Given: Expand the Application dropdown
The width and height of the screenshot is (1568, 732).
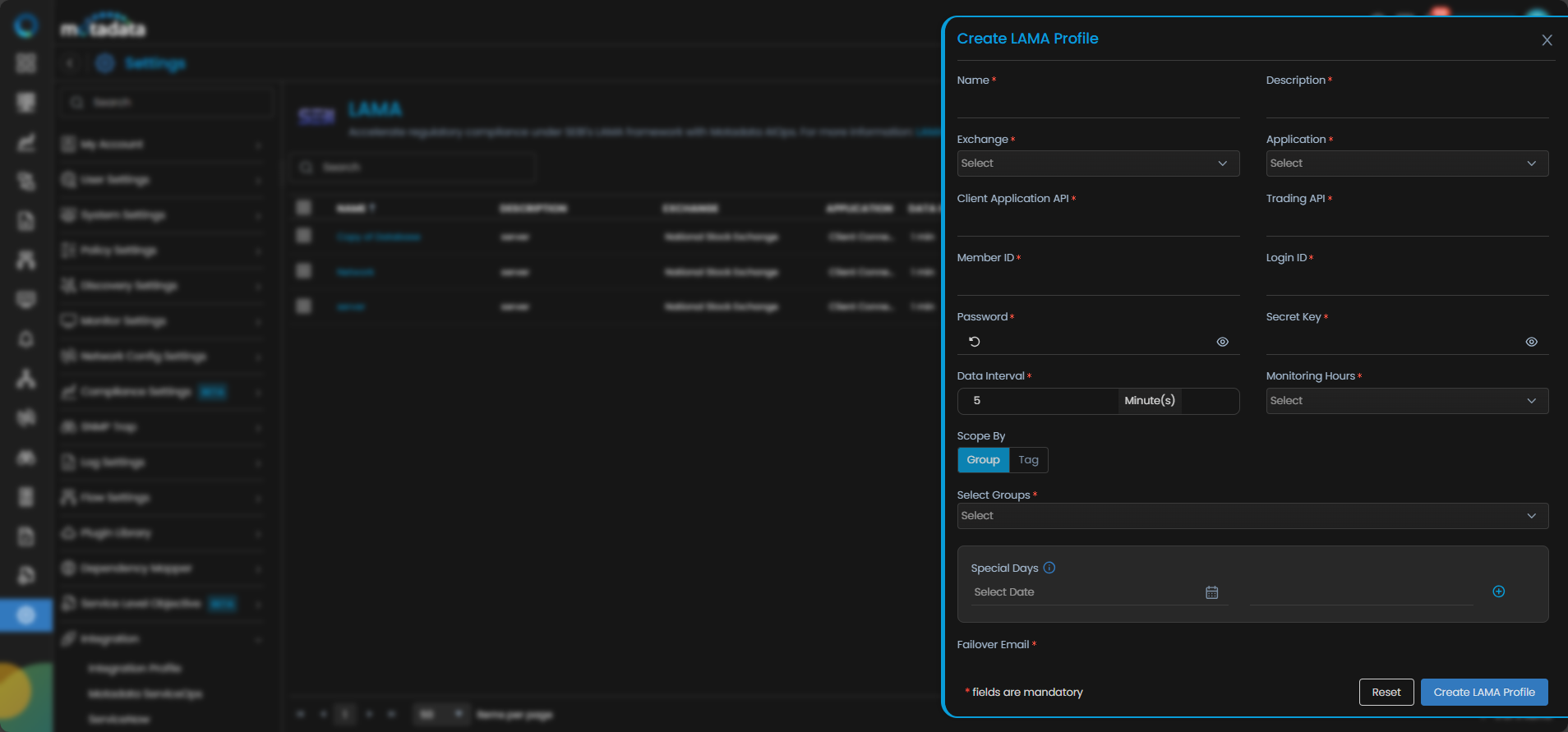Looking at the screenshot, I should tap(1407, 163).
